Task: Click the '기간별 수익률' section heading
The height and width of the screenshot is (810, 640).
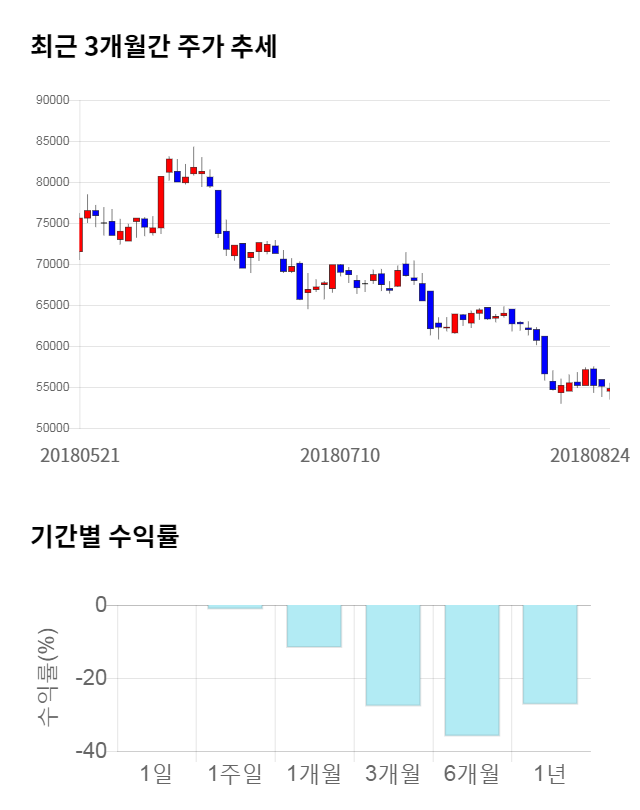Action: point(104,536)
